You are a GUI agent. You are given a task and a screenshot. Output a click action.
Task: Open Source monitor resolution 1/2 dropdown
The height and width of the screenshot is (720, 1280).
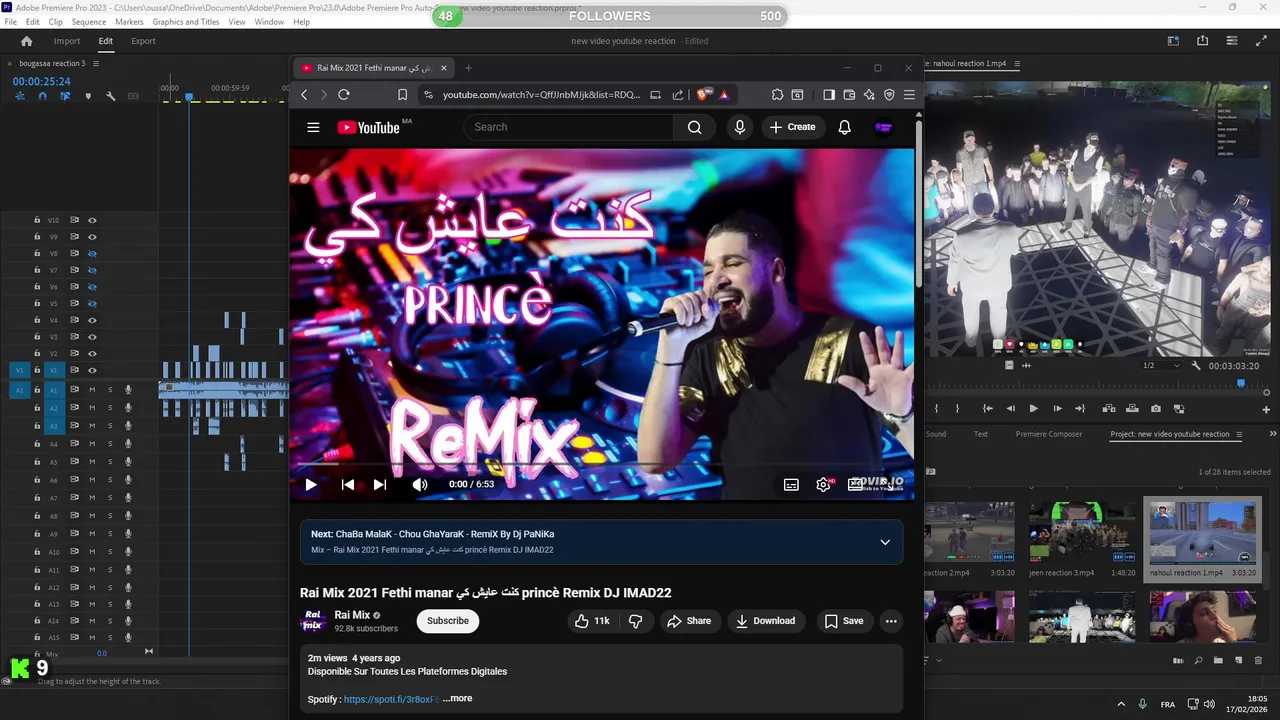(x=1161, y=365)
